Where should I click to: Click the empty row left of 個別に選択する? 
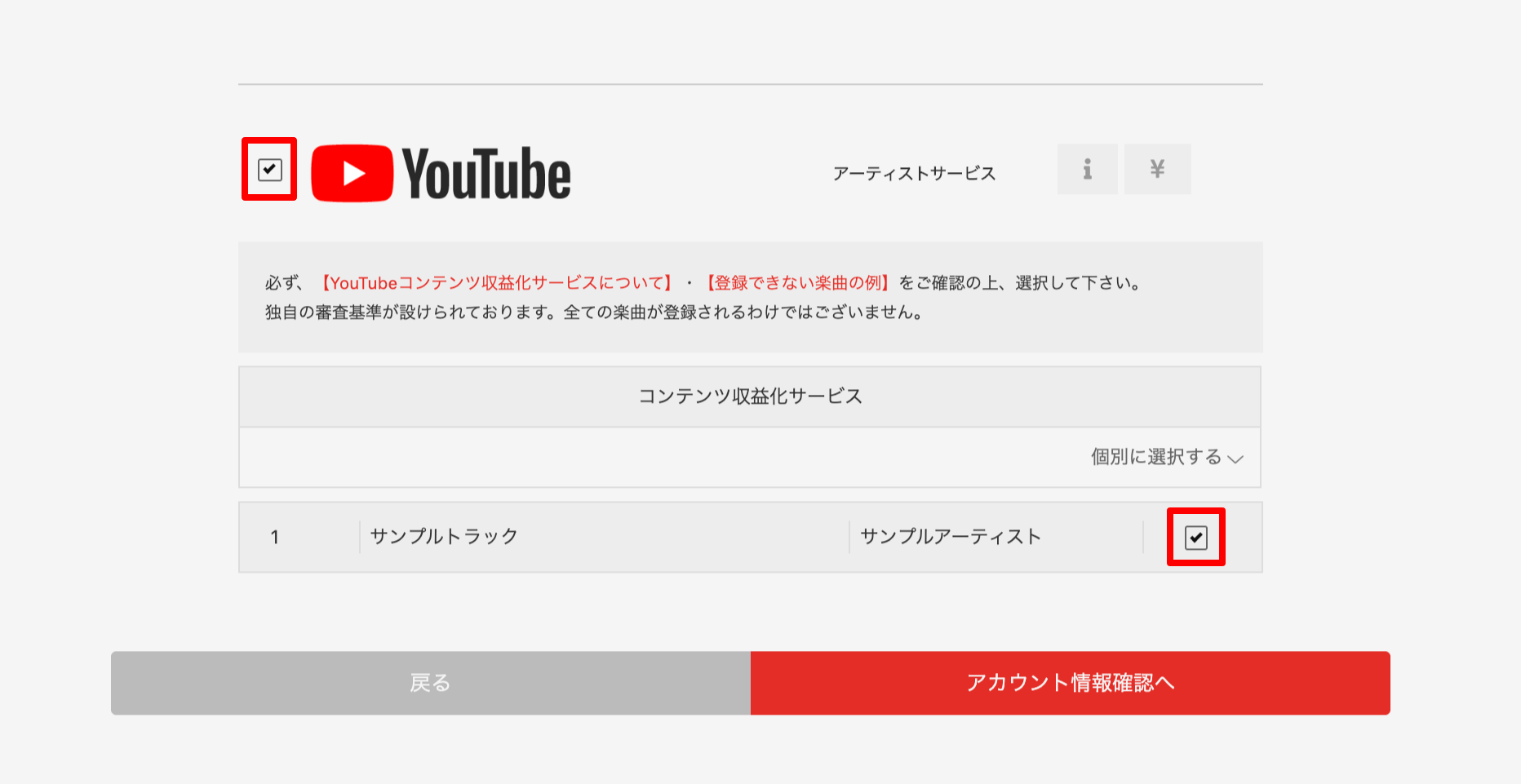click(653, 458)
